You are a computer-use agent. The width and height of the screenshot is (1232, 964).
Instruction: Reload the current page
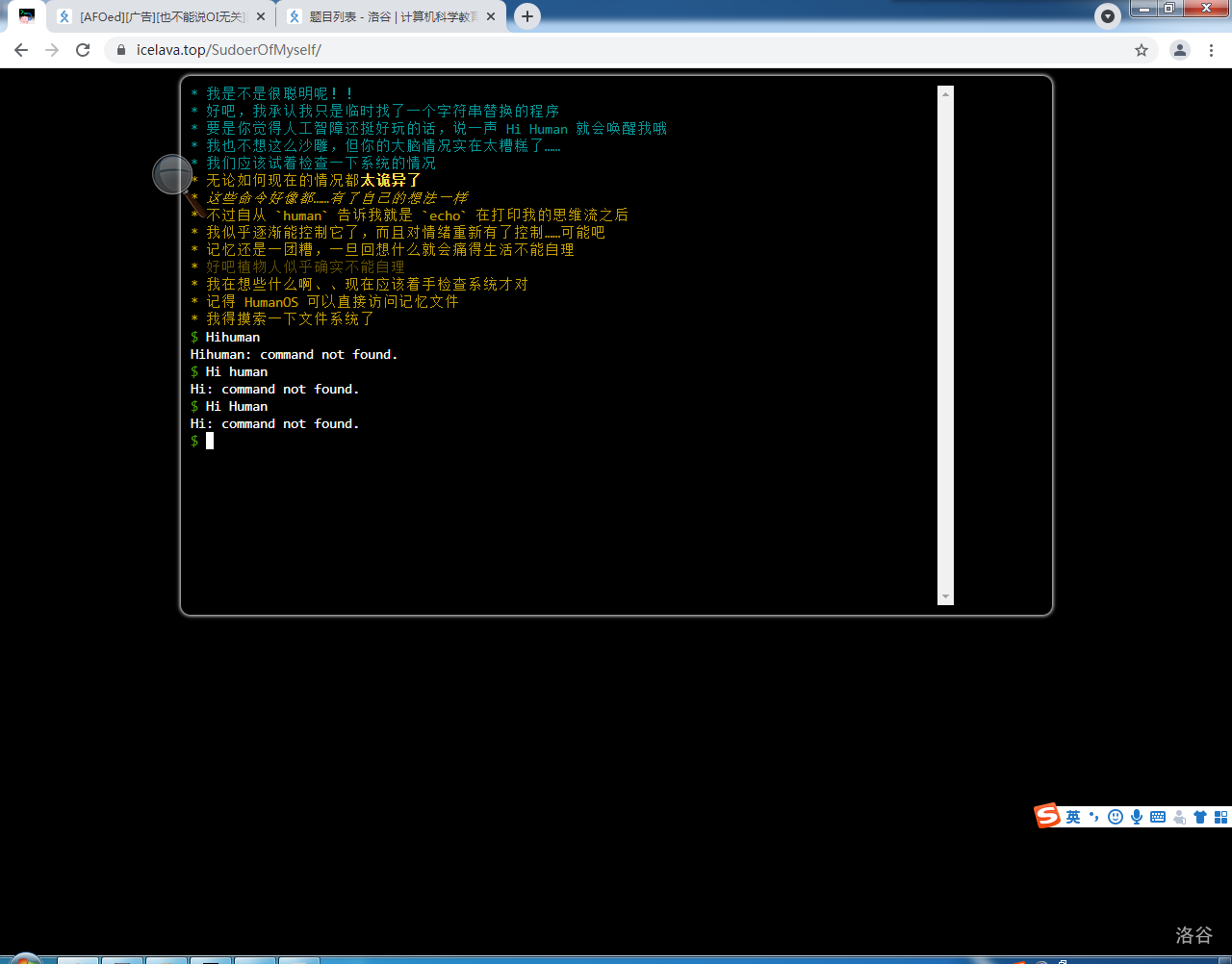tap(83, 50)
